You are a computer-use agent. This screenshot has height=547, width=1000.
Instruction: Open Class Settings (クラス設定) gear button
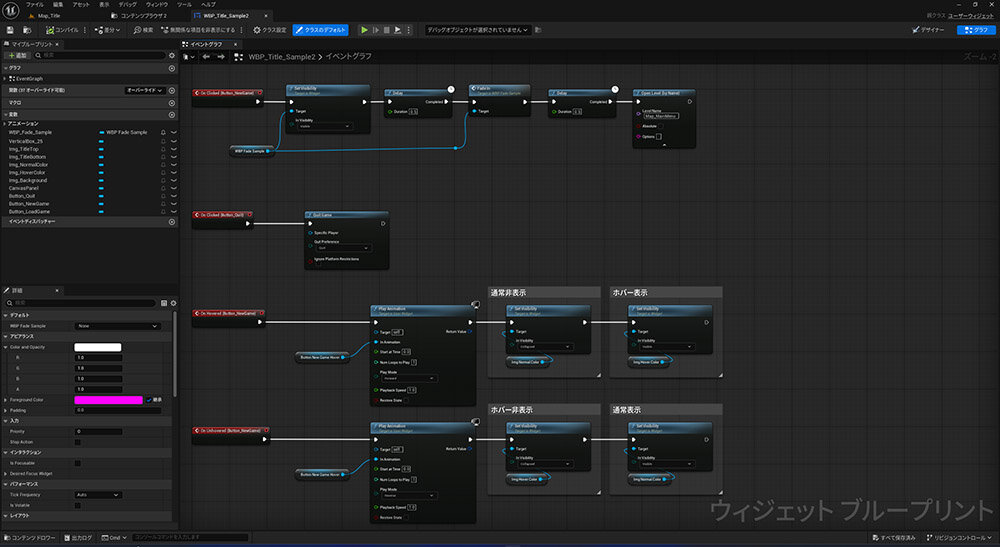(x=261, y=30)
